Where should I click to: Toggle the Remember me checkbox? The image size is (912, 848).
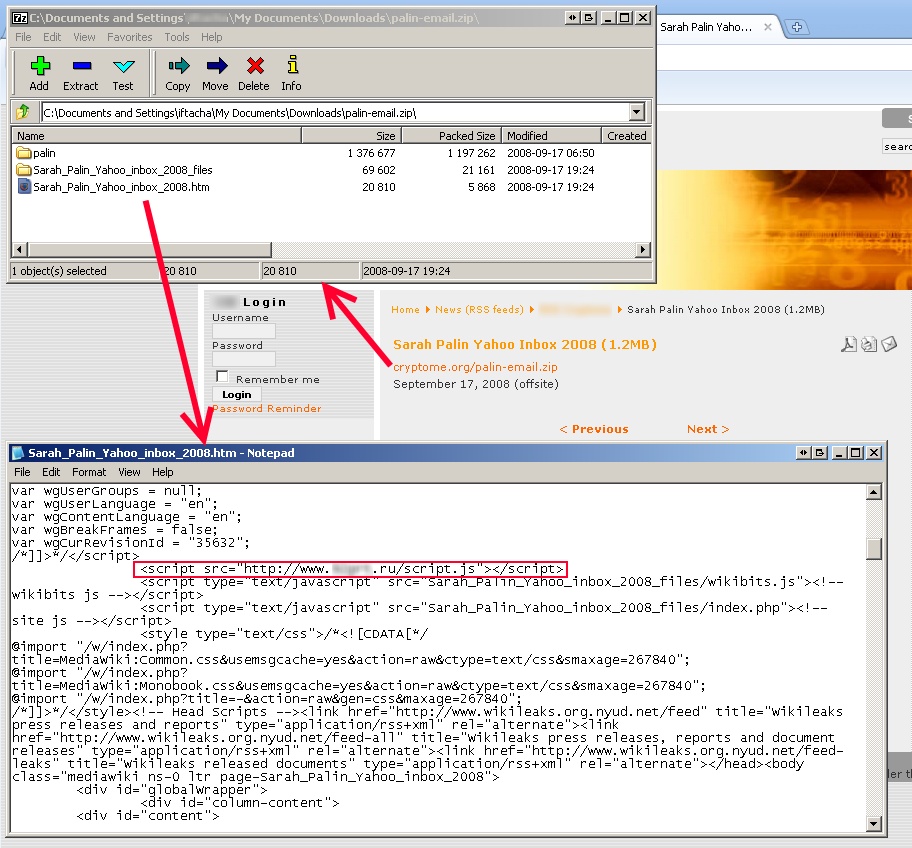click(222, 378)
